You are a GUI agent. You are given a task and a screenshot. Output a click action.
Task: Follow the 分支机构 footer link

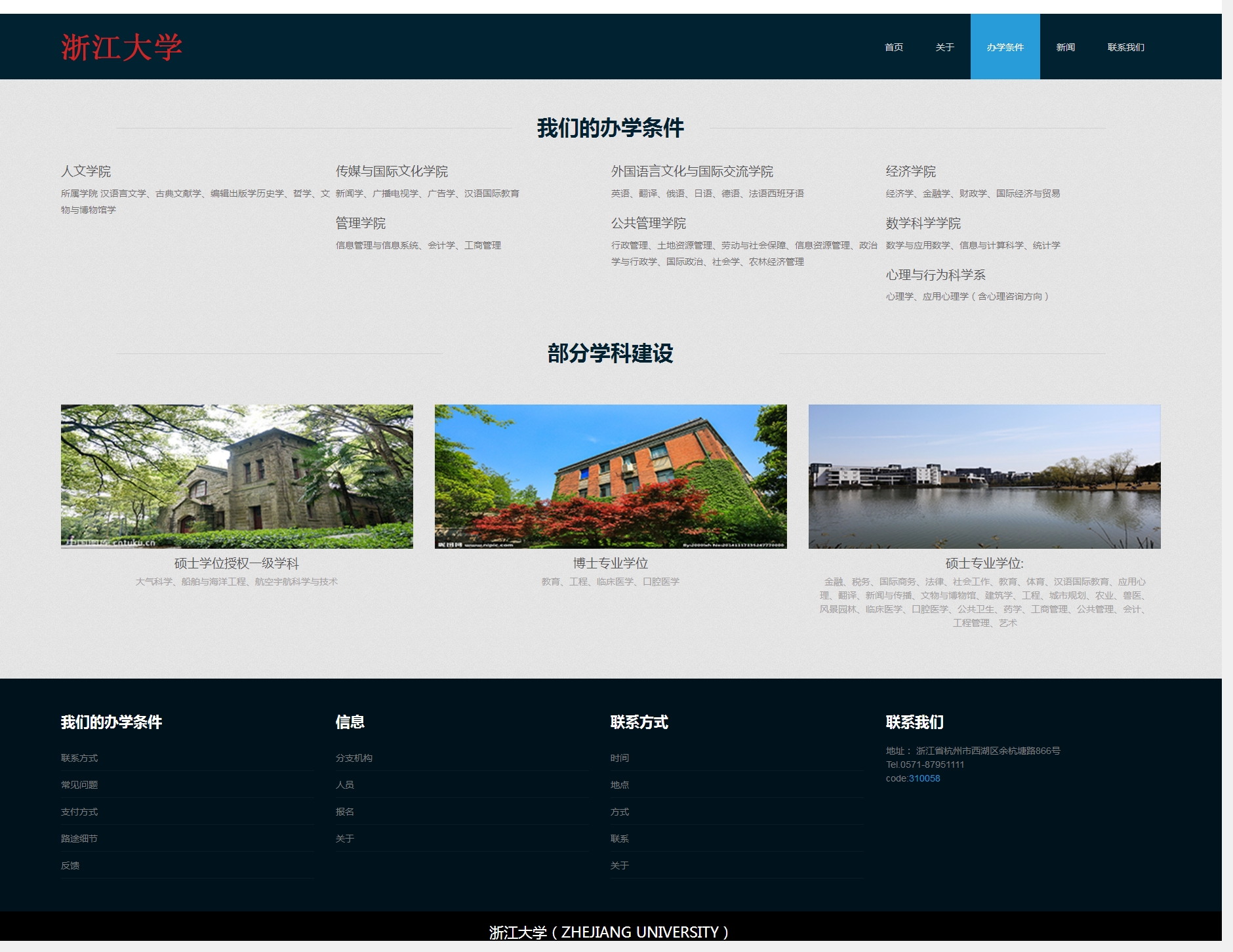(354, 758)
